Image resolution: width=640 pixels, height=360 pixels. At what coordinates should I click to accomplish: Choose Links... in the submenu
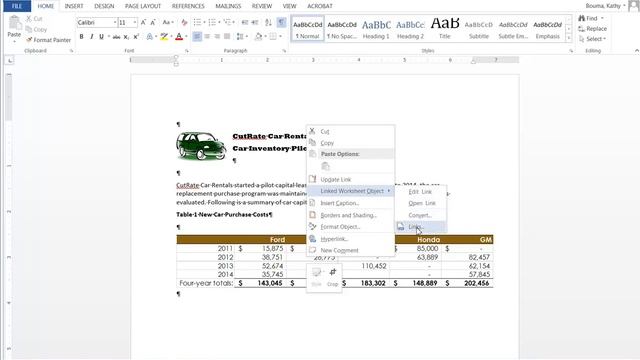click(421, 227)
